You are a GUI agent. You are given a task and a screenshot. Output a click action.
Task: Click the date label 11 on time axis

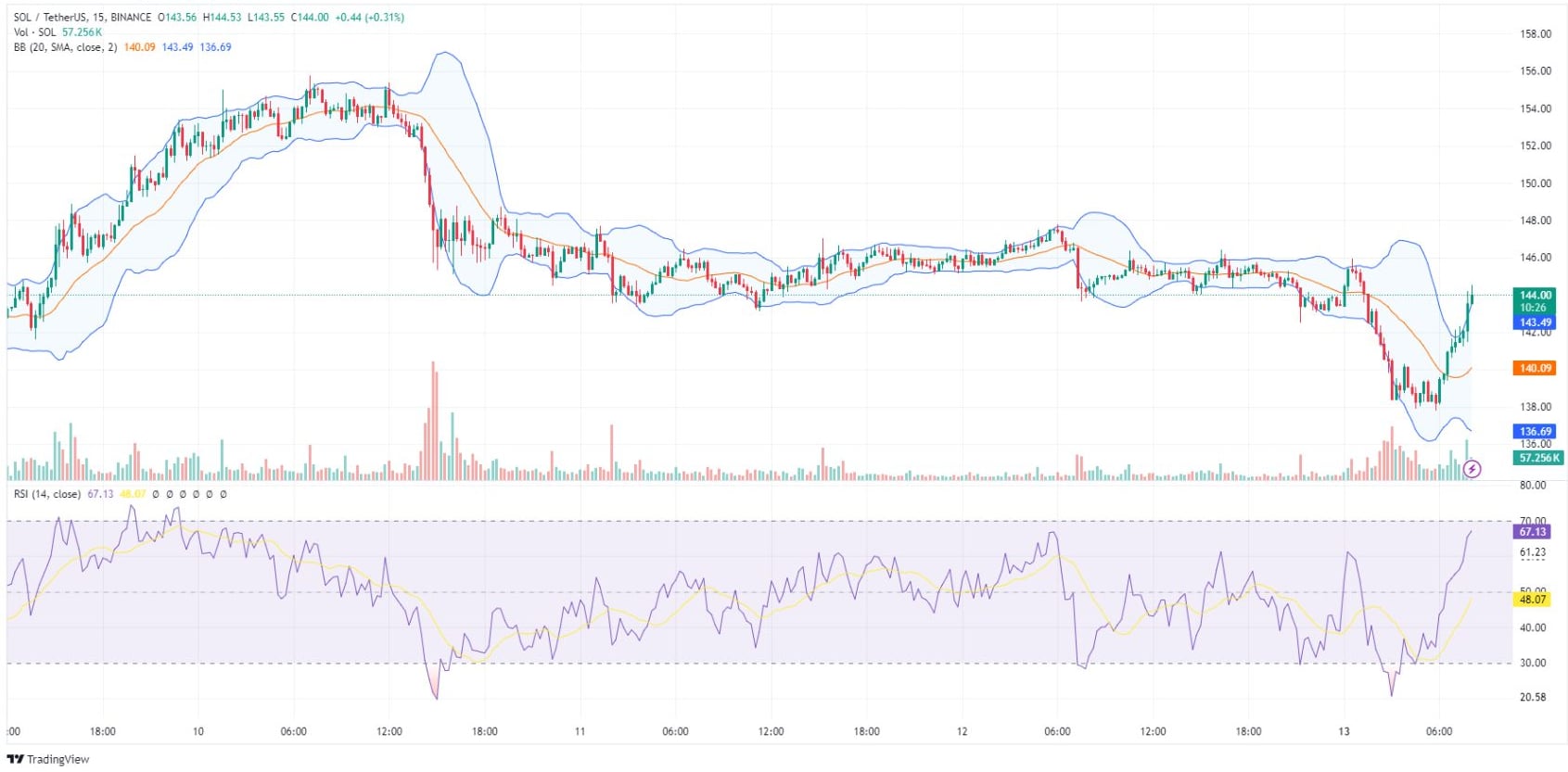[x=580, y=731]
